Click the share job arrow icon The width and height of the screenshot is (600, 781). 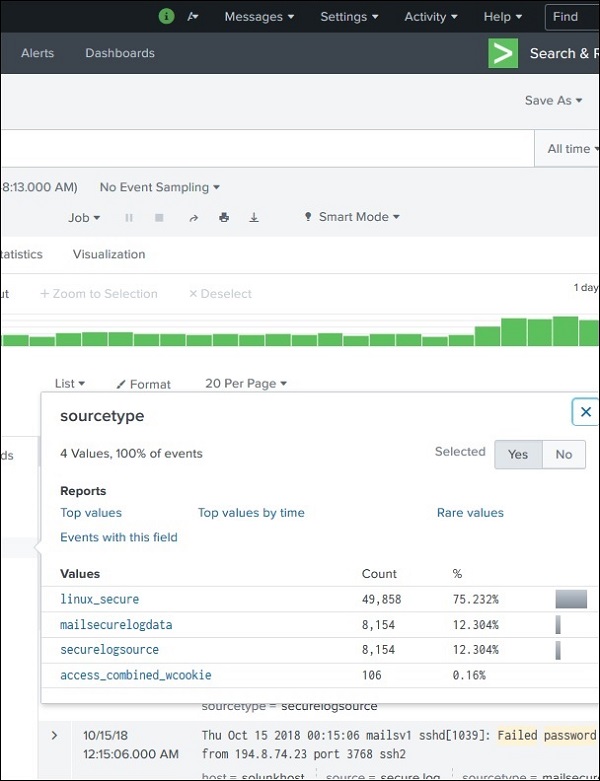tap(192, 217)
